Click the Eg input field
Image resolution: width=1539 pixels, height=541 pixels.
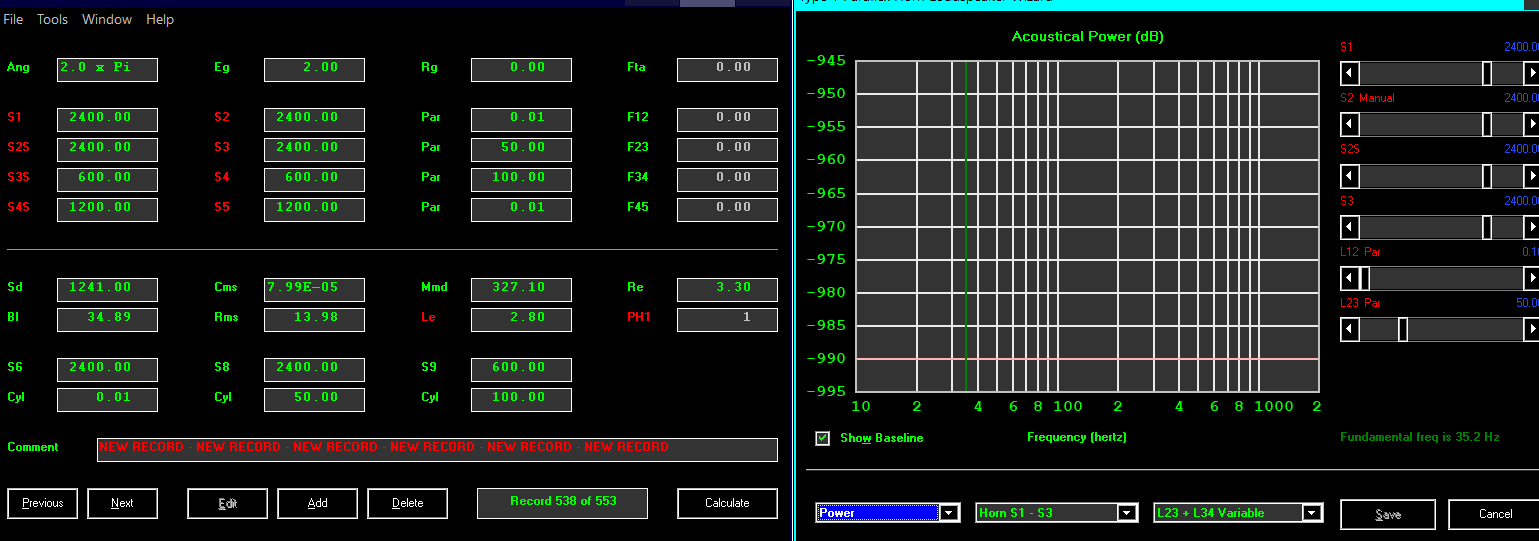[x=314, y=69]
